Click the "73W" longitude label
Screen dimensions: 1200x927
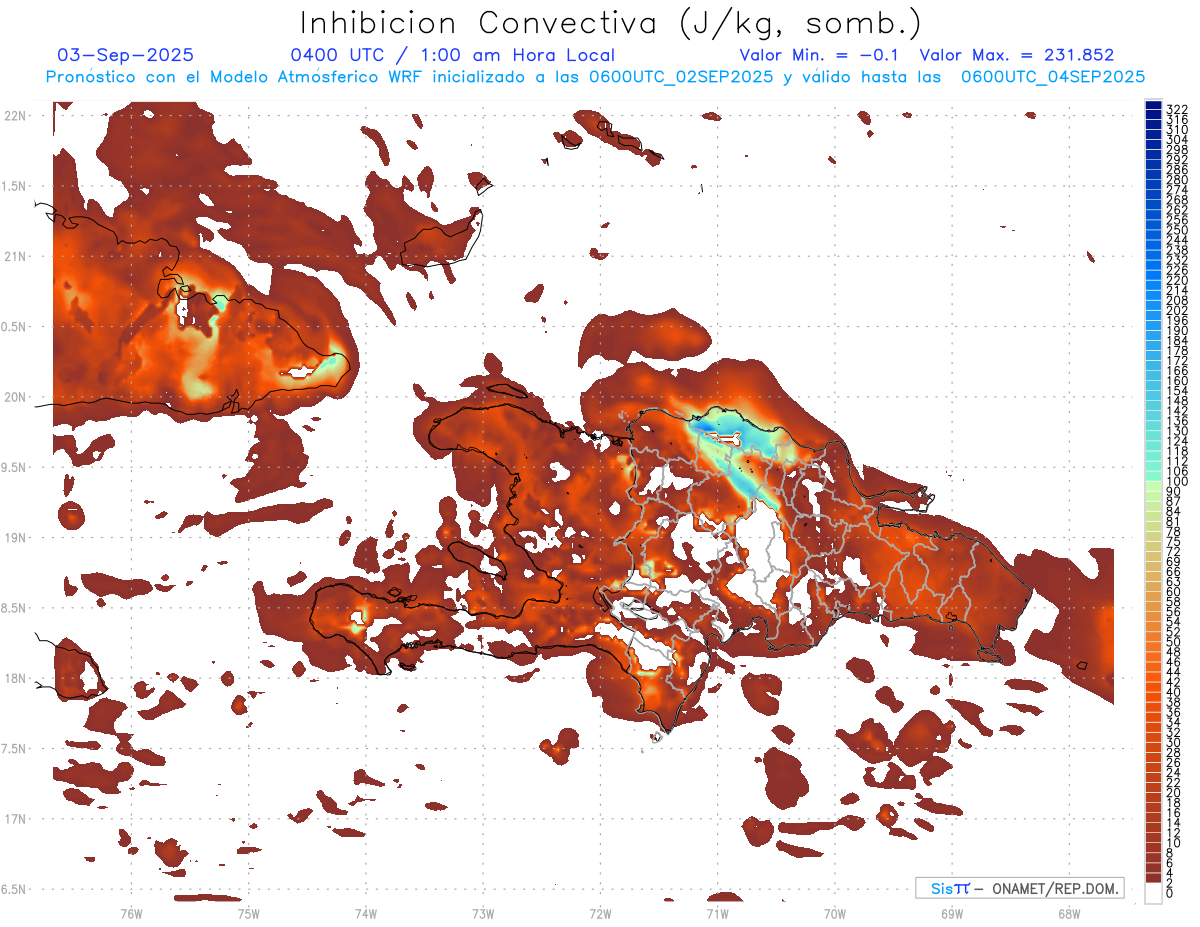(483, 913)
